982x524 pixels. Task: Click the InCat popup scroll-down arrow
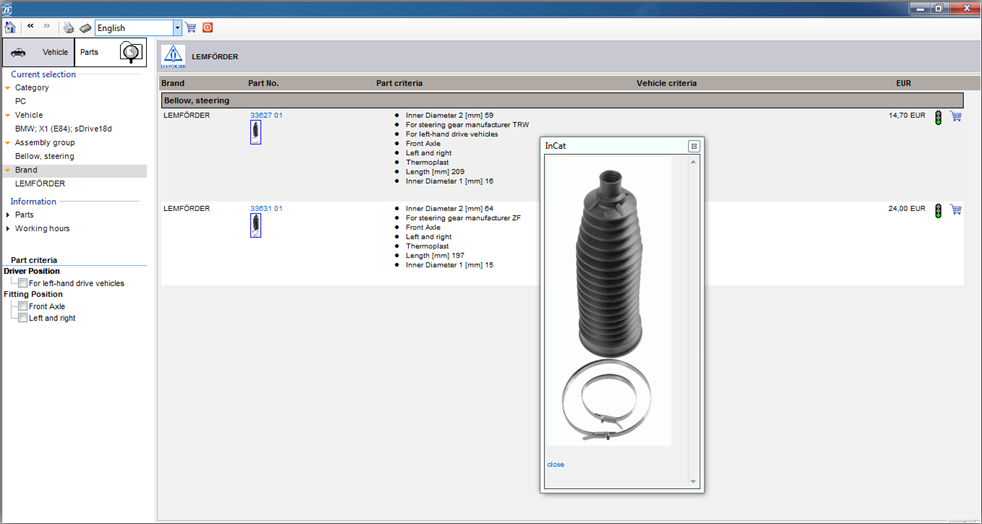pos(693,481)
